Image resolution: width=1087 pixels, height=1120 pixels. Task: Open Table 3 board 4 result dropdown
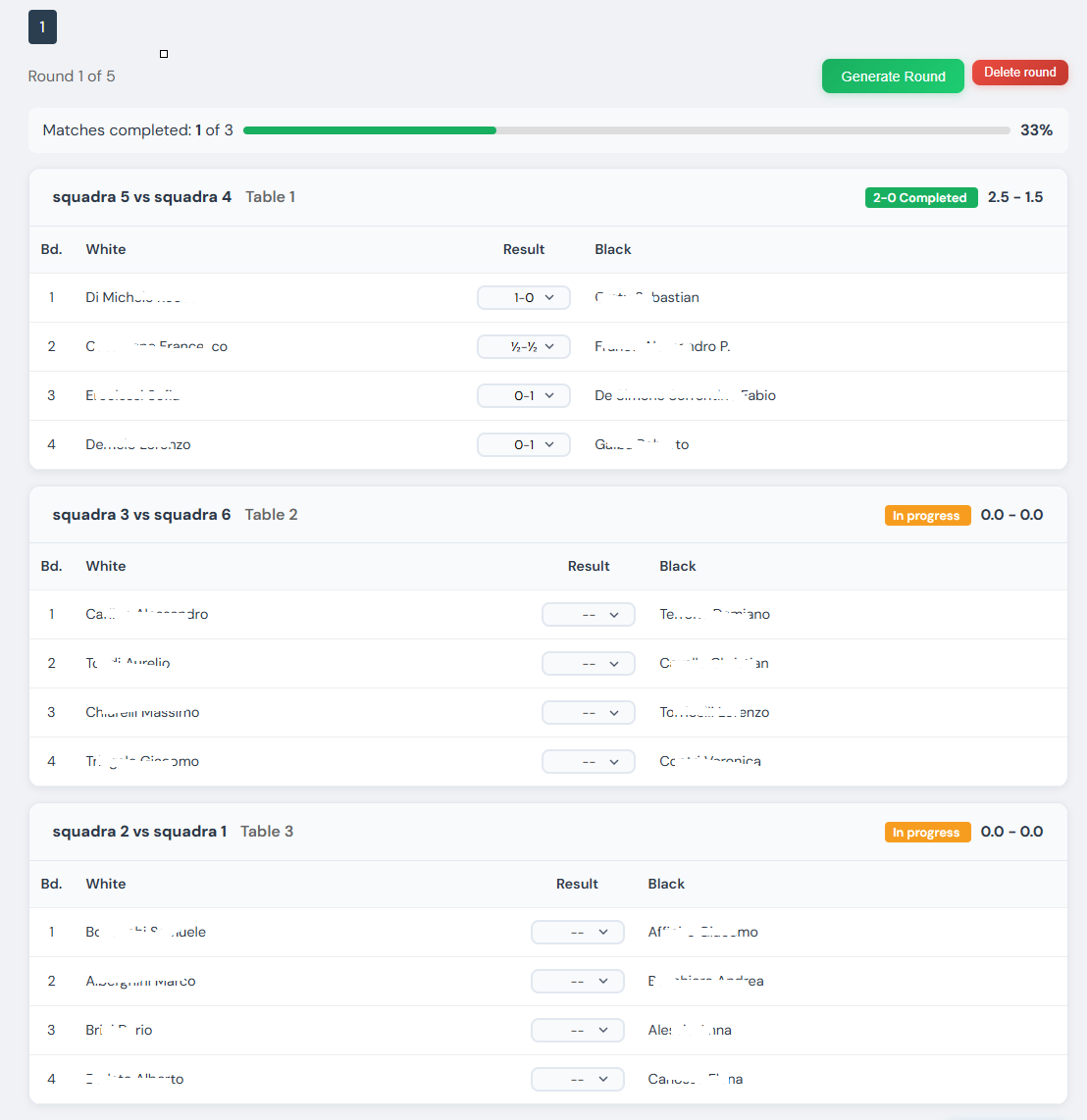tap(577, 1079)
